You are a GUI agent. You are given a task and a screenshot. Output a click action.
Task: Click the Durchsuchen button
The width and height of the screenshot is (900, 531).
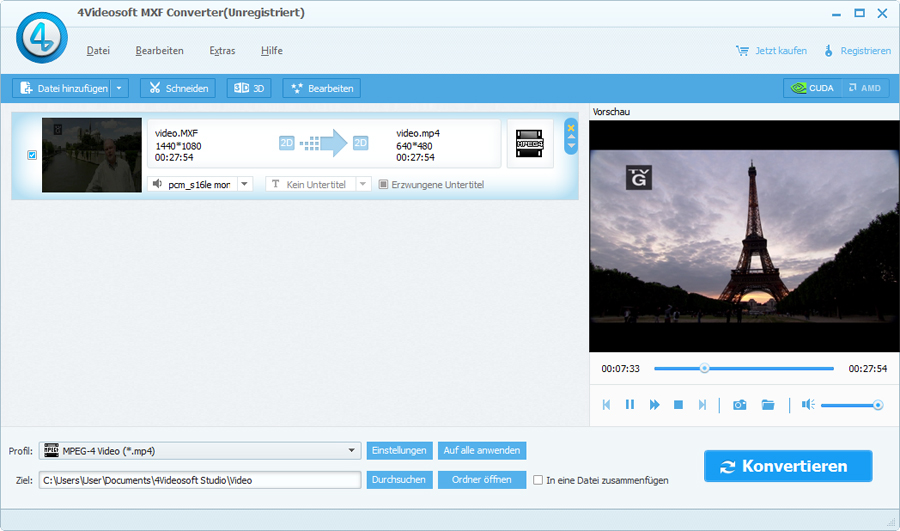(x=400, y=480)
